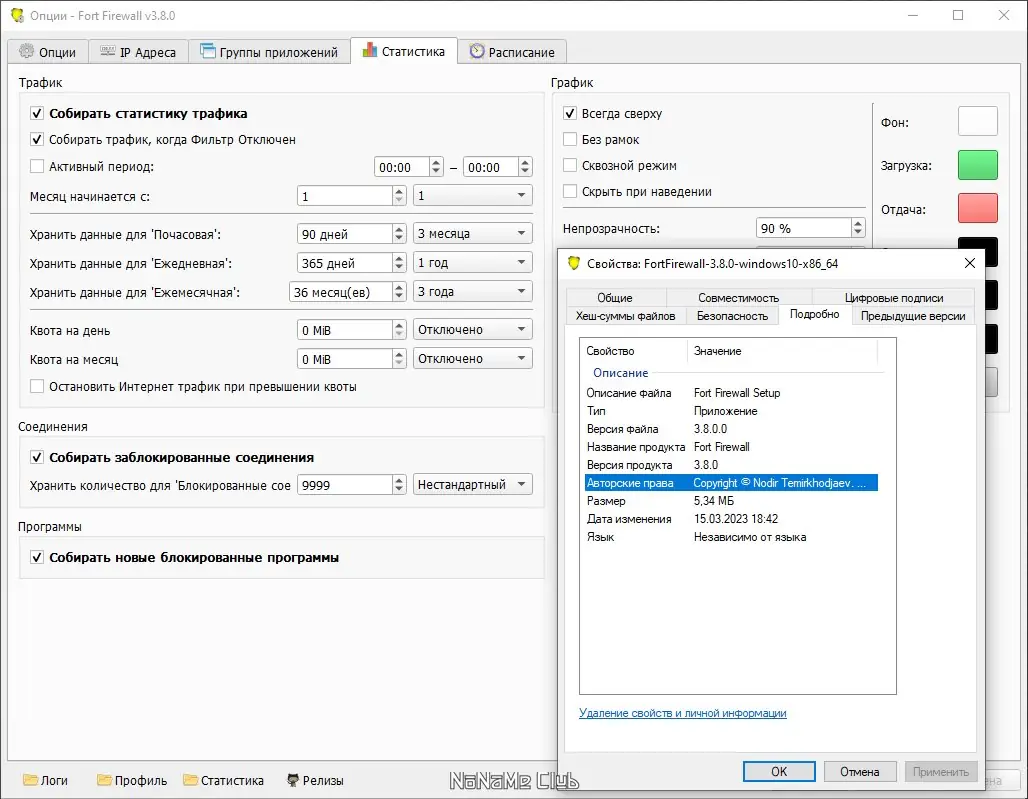Open the Нестандартный dropdown
The image size is (1028, 799).
[x=473, y=484]
